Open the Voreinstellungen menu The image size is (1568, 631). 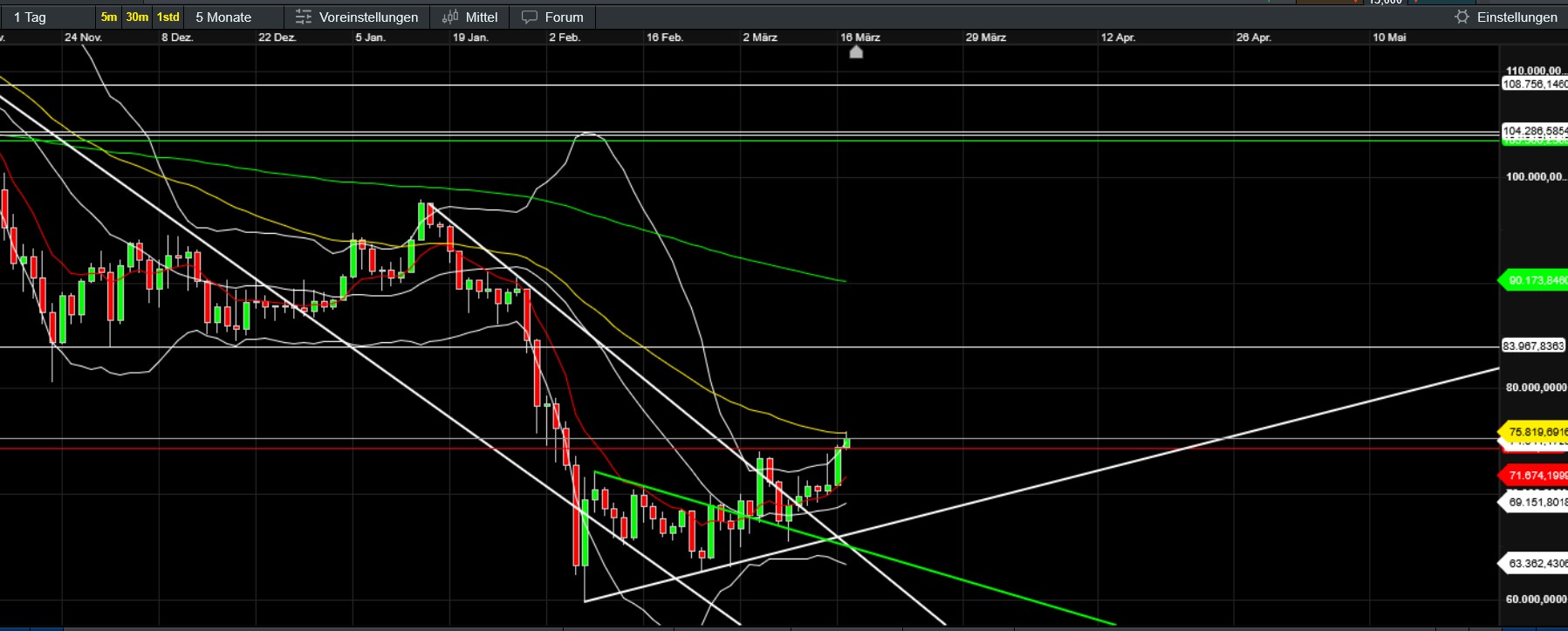click(x=368, y=17)
